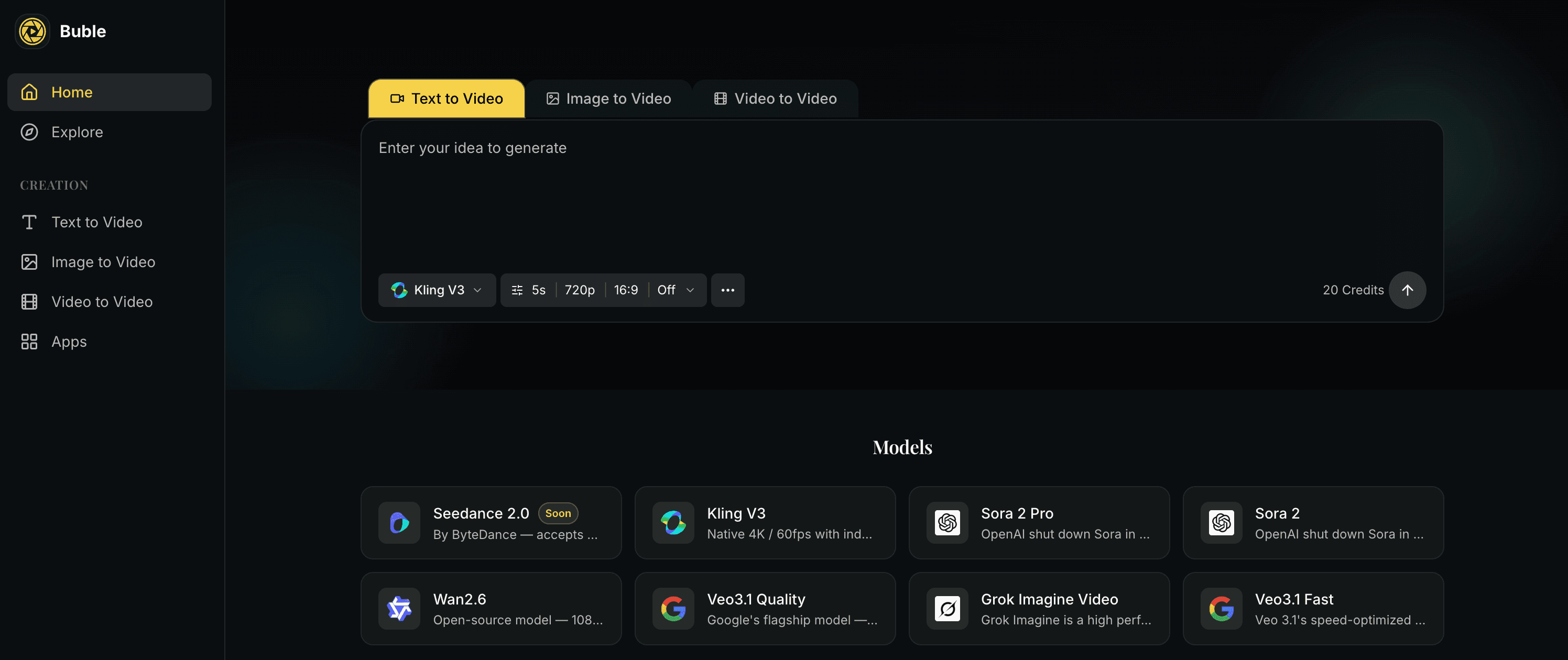Click the Explore compass icon
Screen dimensions: 1568x660
[29, 132]
